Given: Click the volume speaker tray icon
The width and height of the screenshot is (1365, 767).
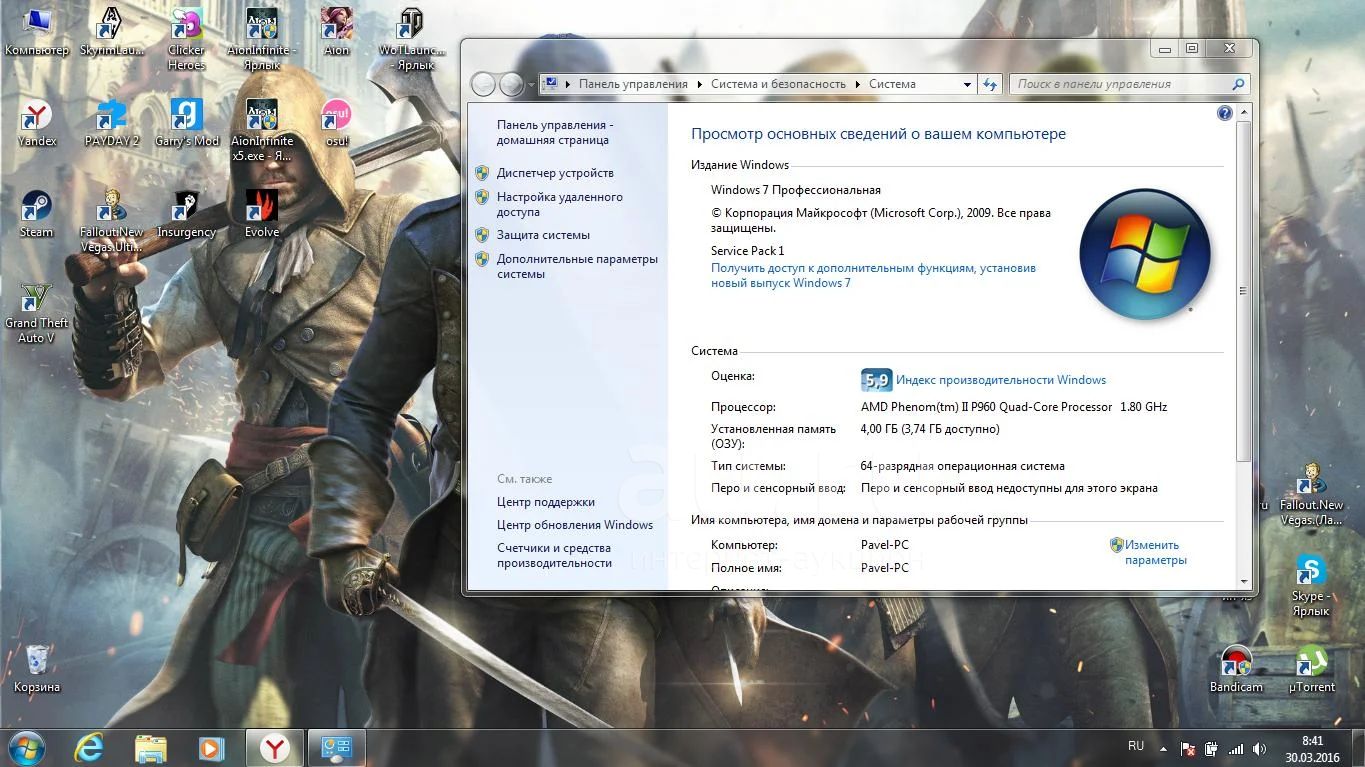Looking at the screenshot, I should (x=1259, y=749).
